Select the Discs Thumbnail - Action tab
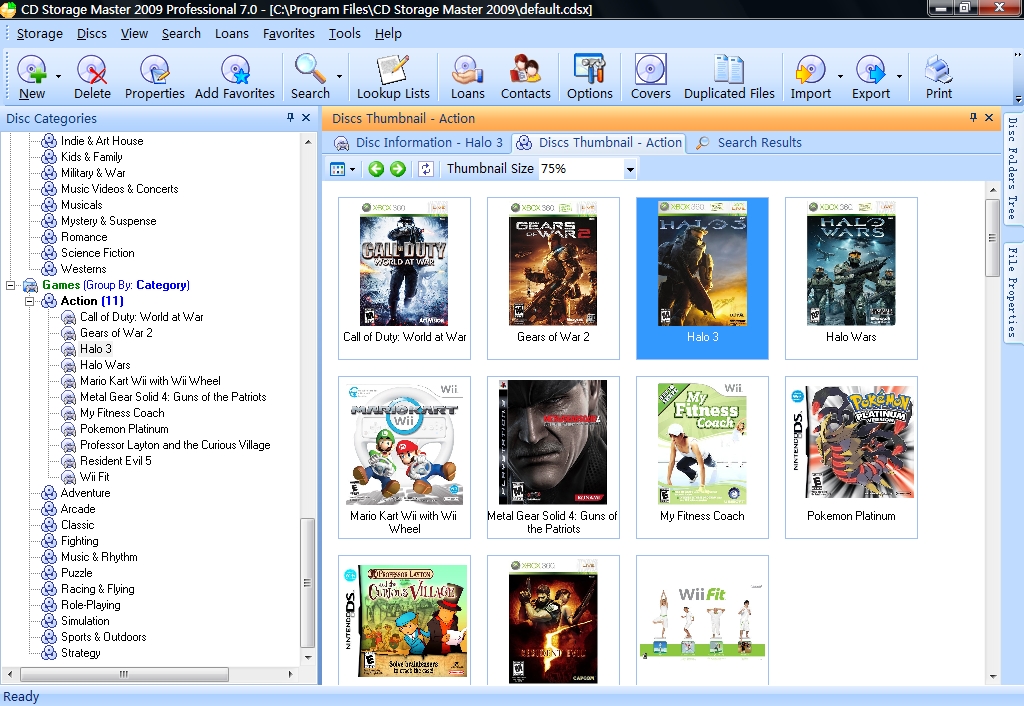Screen dimensions: 1024x706 pos(598,142)
